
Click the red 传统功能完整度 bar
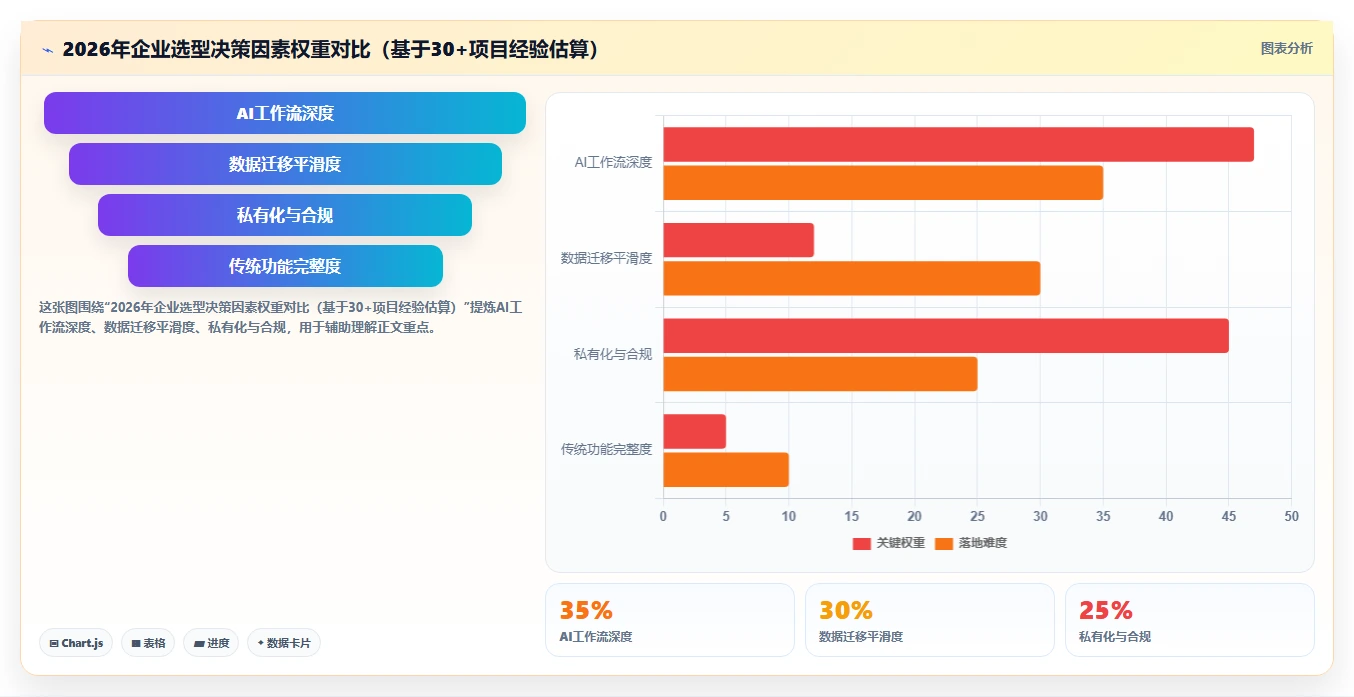[694, 431]
